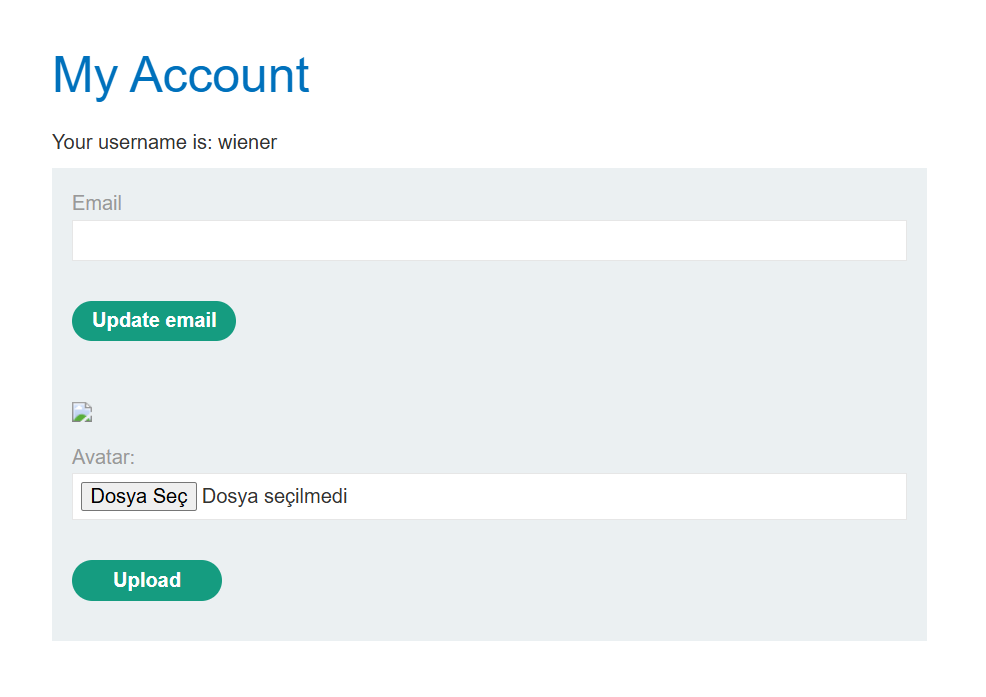Focus the email address text box

(x=489, y=240)
